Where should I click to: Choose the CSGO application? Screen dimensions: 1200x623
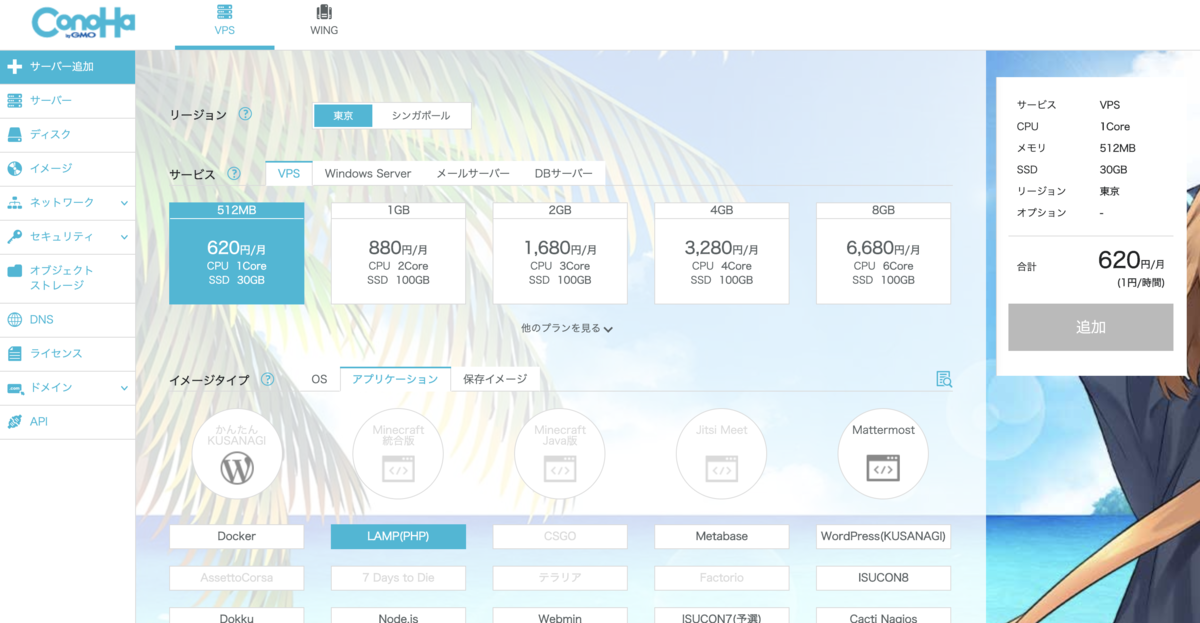tap(560, 536)
